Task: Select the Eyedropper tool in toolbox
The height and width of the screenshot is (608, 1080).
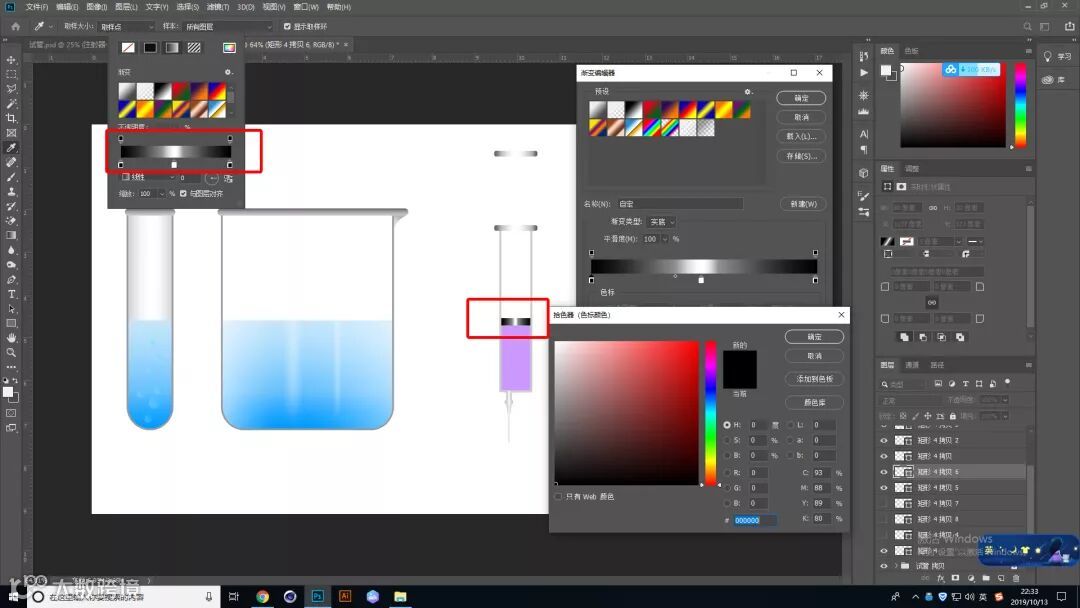Action: (x=11, y=147)
